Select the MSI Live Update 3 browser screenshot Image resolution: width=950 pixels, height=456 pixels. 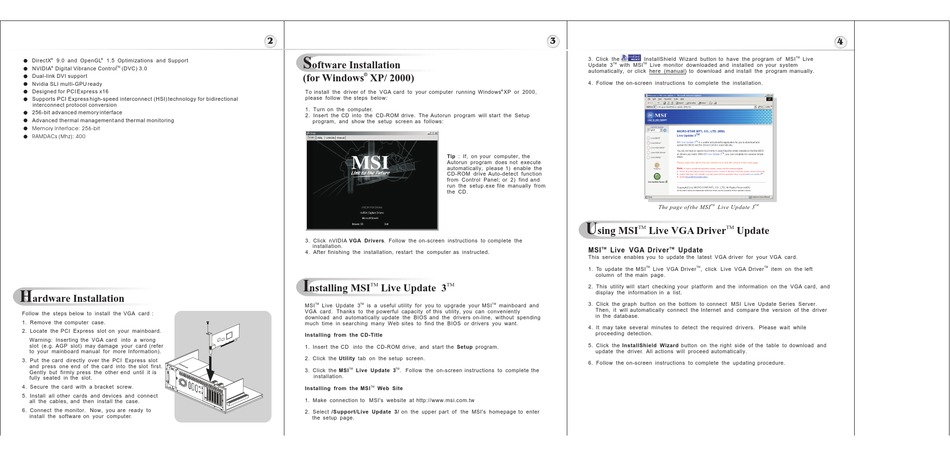pyautogui.click(x=708, y=147)
